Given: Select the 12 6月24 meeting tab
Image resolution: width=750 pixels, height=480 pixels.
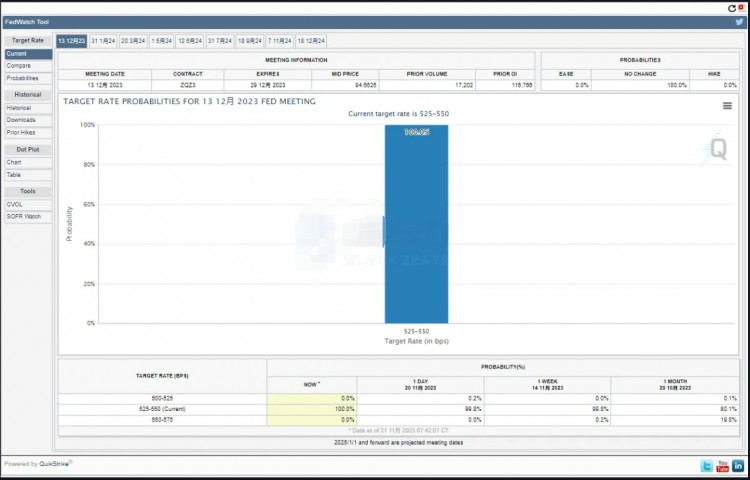Looking at the screenshot, I should (x=190, y=41).
